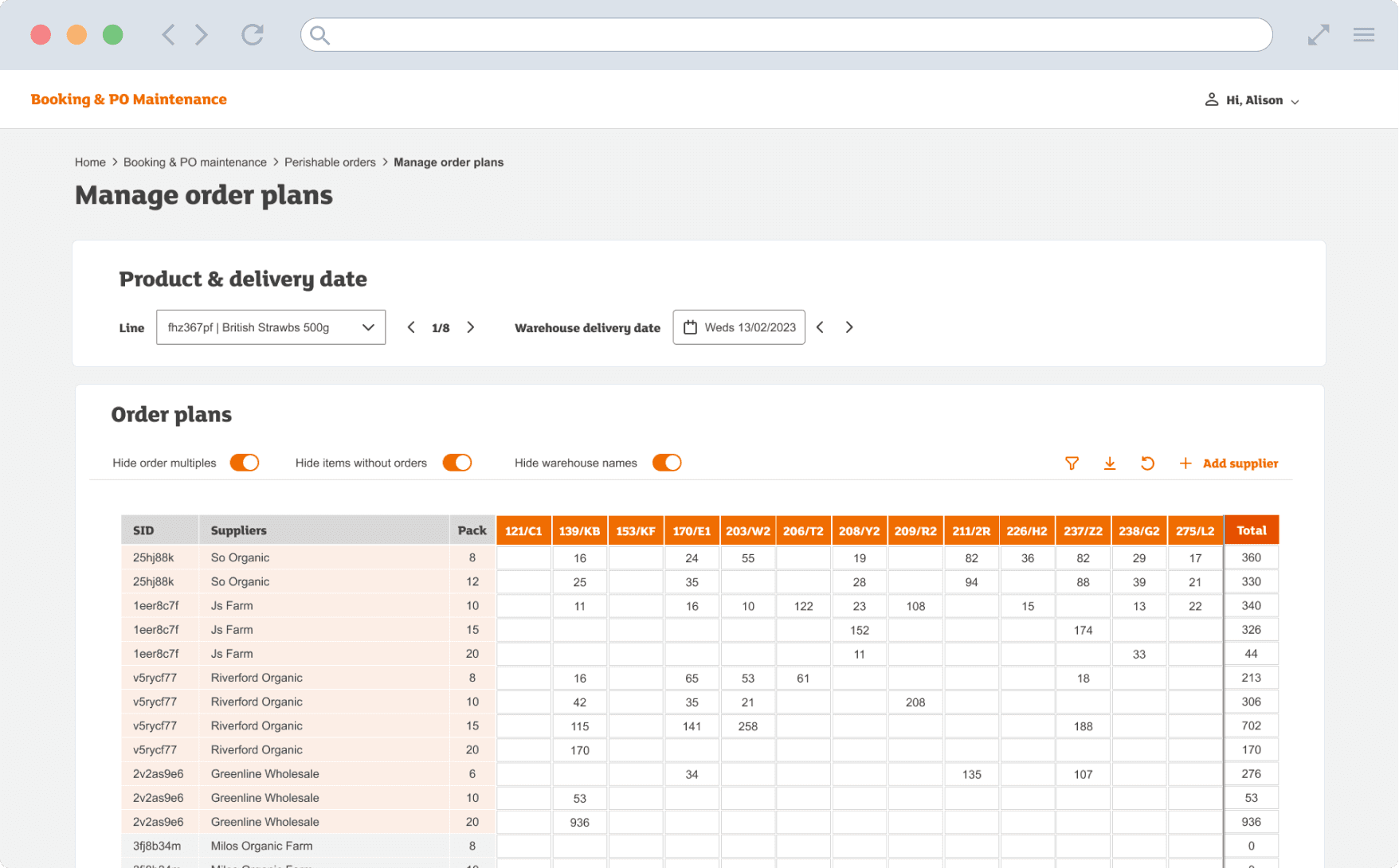Click the user profile icon
This screenshot has height=868, width=1399.
(x=1212, y=100)
